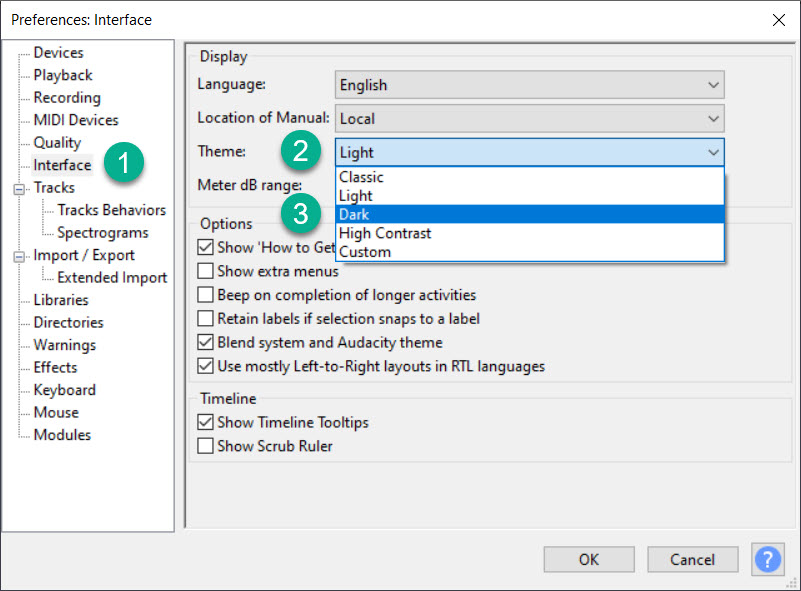801x591 pixels.
Task: Enable Retain labels if selection snaps
Action: click(205, 318)
